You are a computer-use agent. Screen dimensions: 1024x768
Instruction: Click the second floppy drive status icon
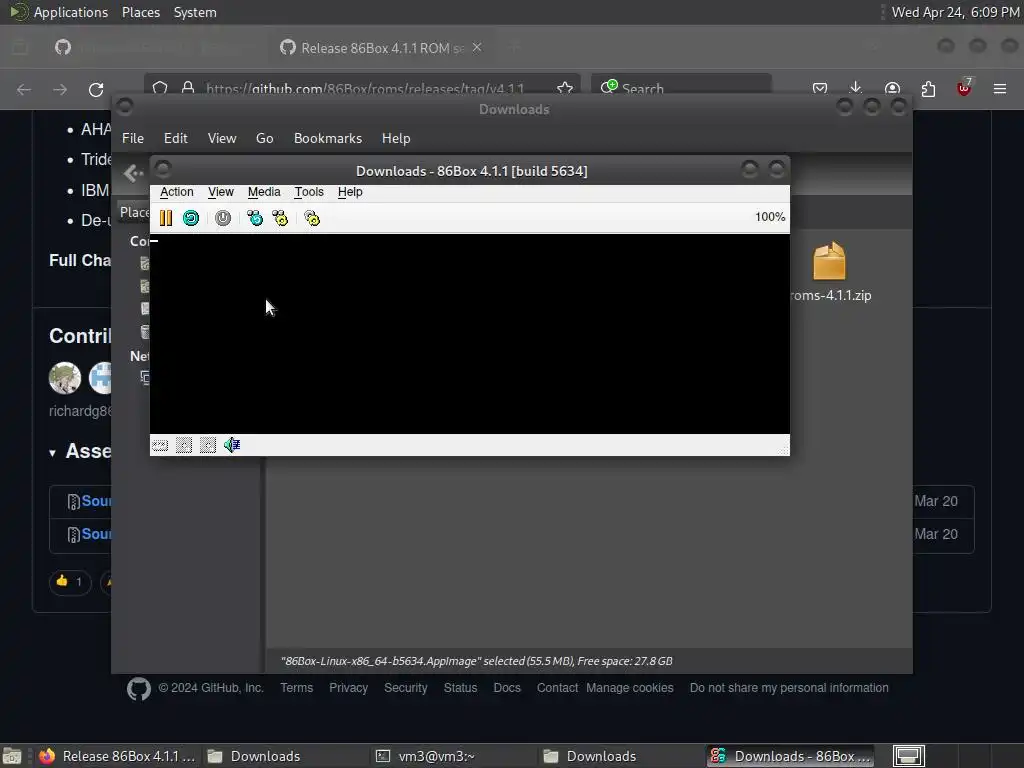208,445
